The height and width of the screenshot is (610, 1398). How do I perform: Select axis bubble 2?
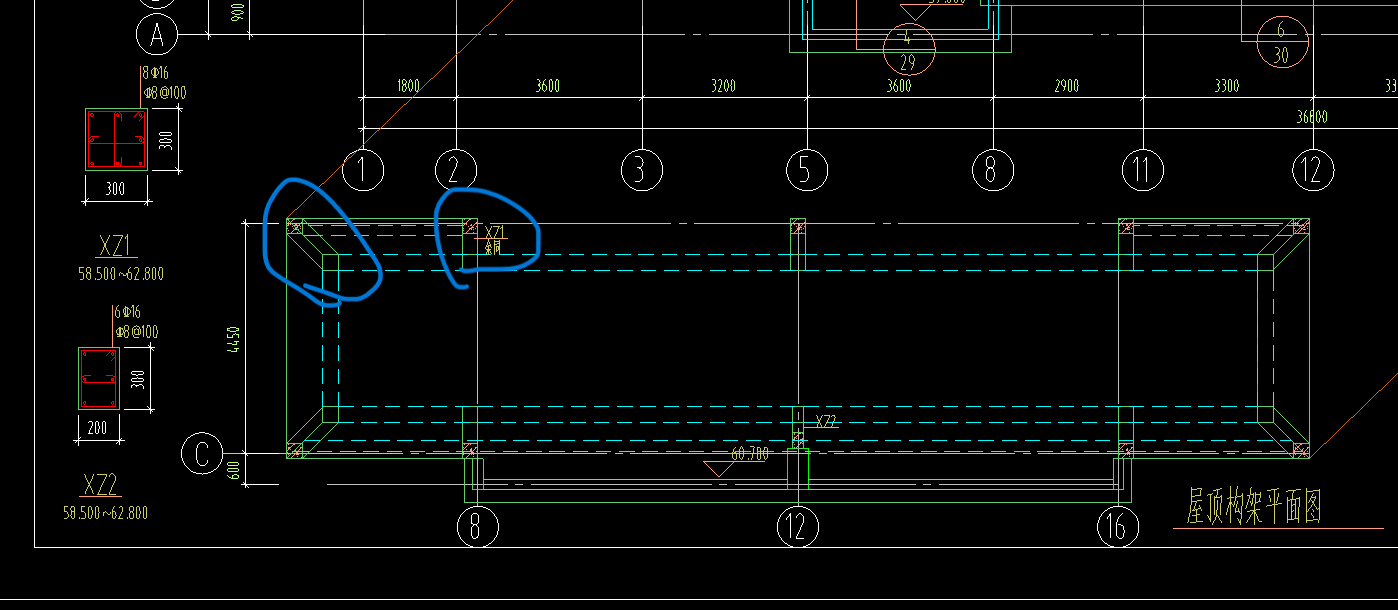tap(456, 170)
